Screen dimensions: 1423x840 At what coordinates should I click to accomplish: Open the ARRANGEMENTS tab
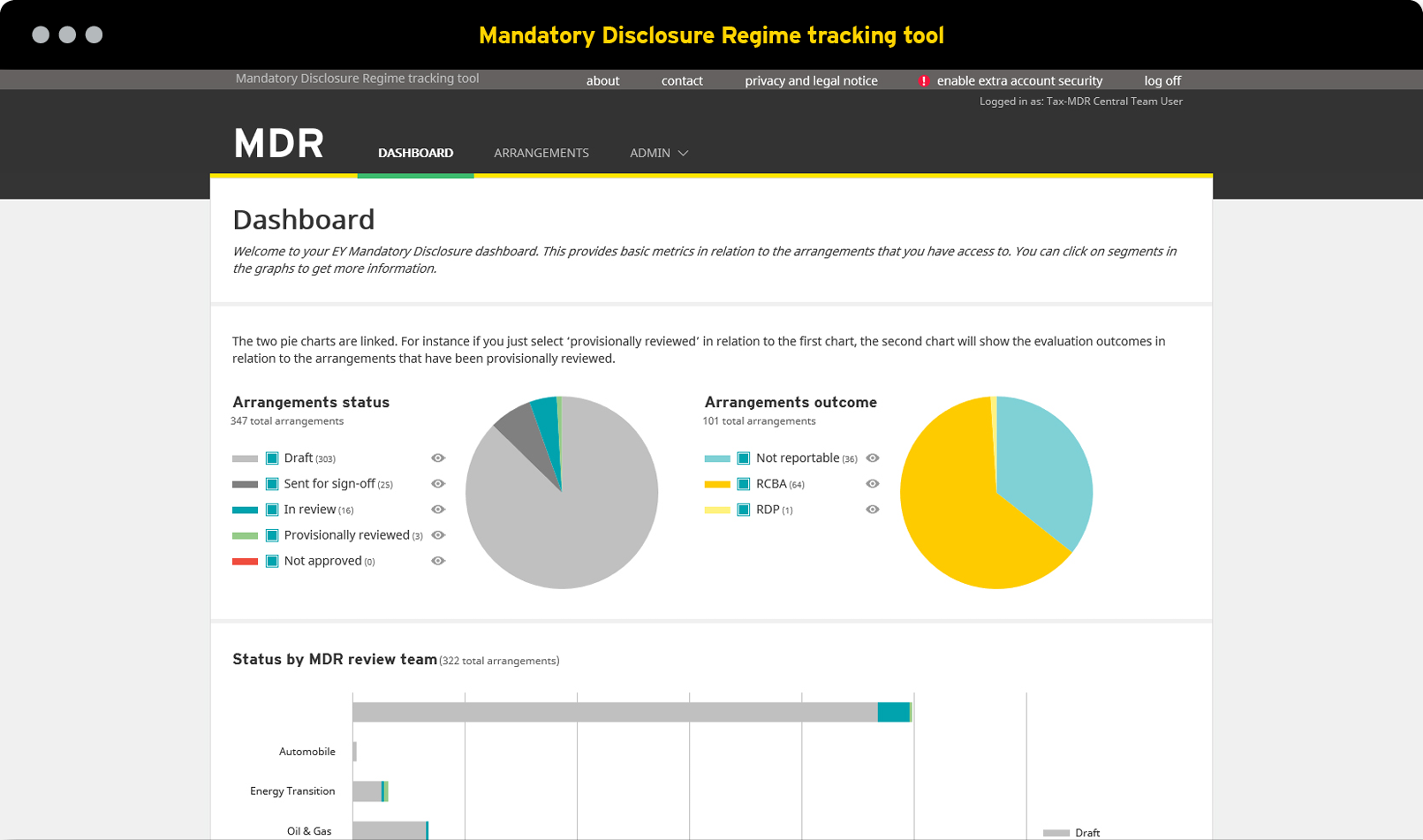coord(541,153)
